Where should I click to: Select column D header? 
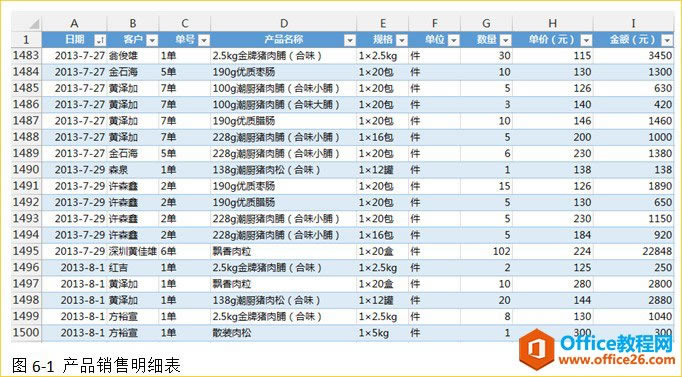(x=284, y=23)
